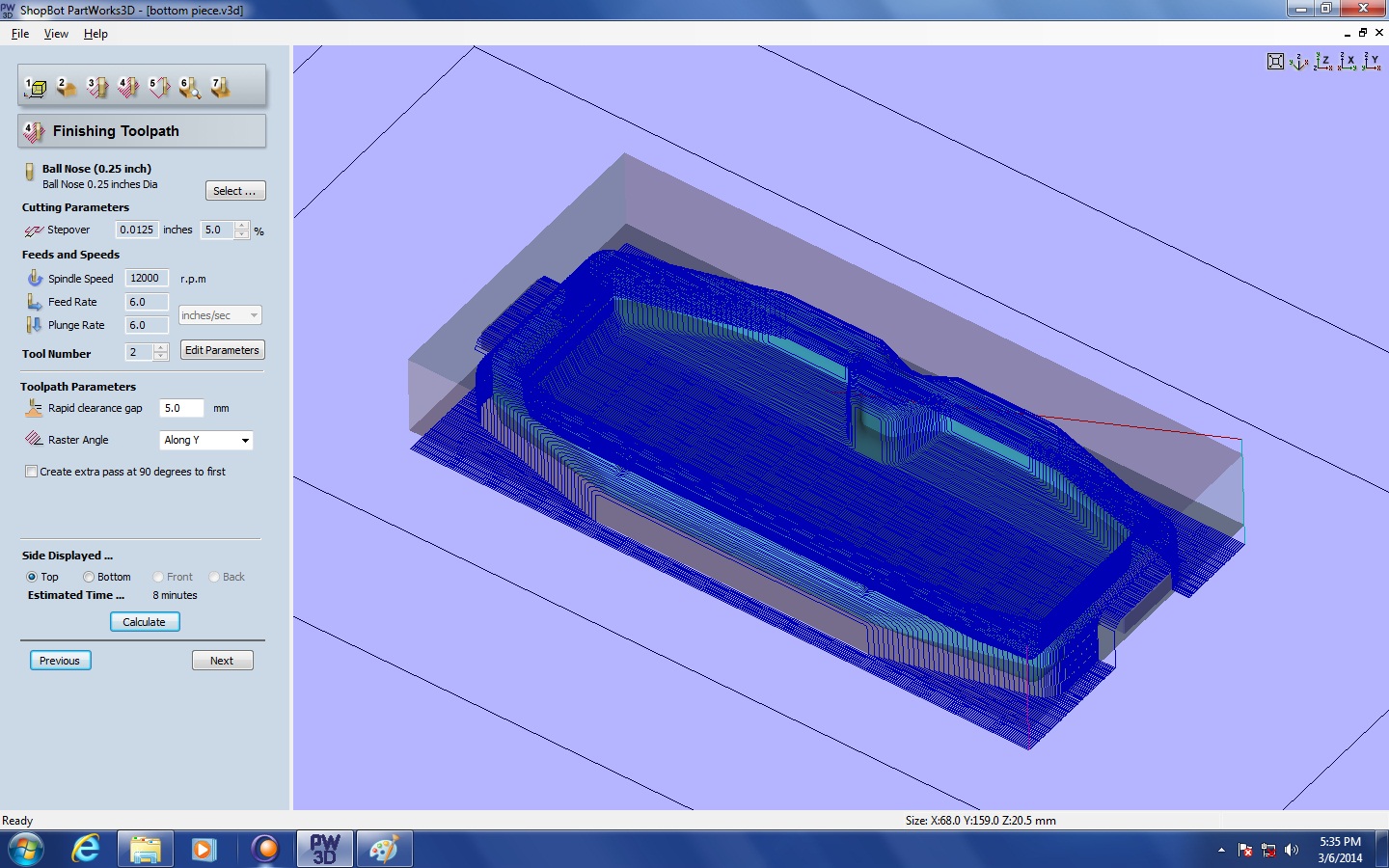Screen dimensions: 1389x868
Task: Open the File menu
Action: click(x=20, y=34)
